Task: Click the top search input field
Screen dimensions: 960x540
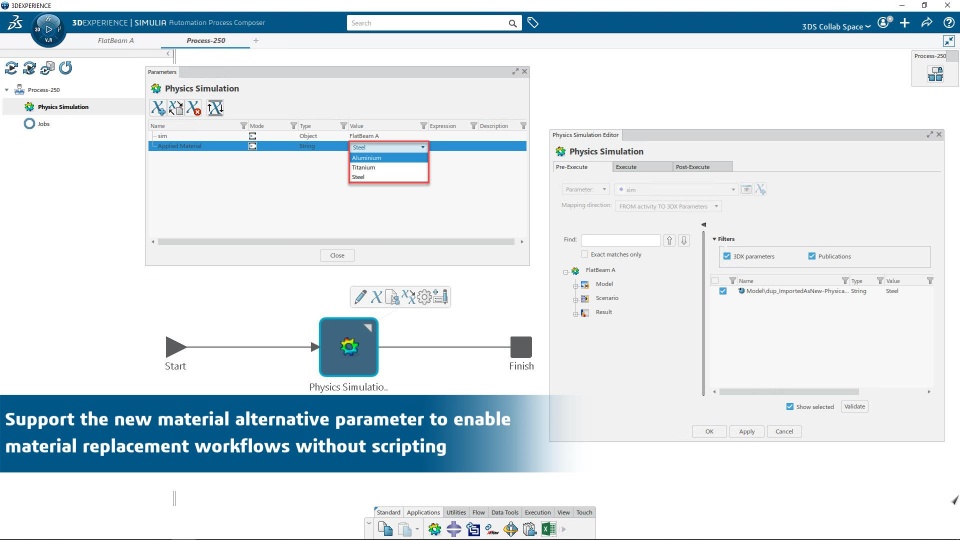Action: pyautogui.click(x=427, y=23)
